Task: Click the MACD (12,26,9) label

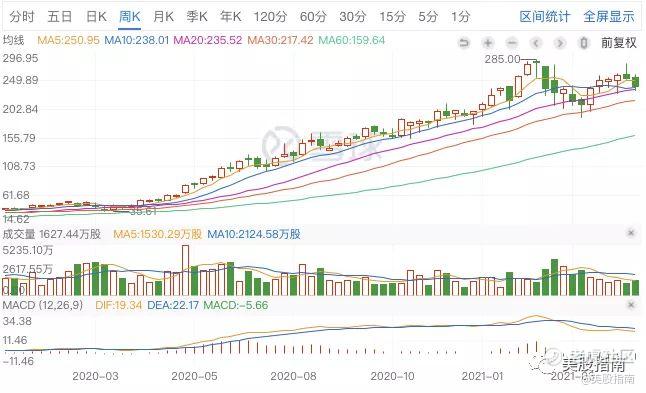Action: pos(43,305)
